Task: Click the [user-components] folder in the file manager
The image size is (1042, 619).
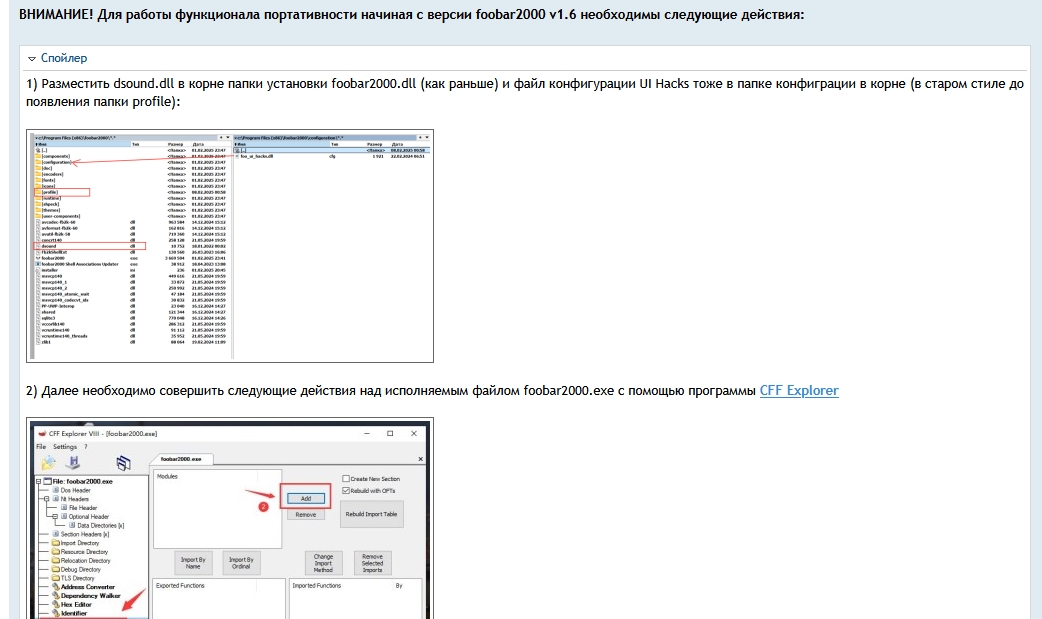Action: click(x=60, y=216)
